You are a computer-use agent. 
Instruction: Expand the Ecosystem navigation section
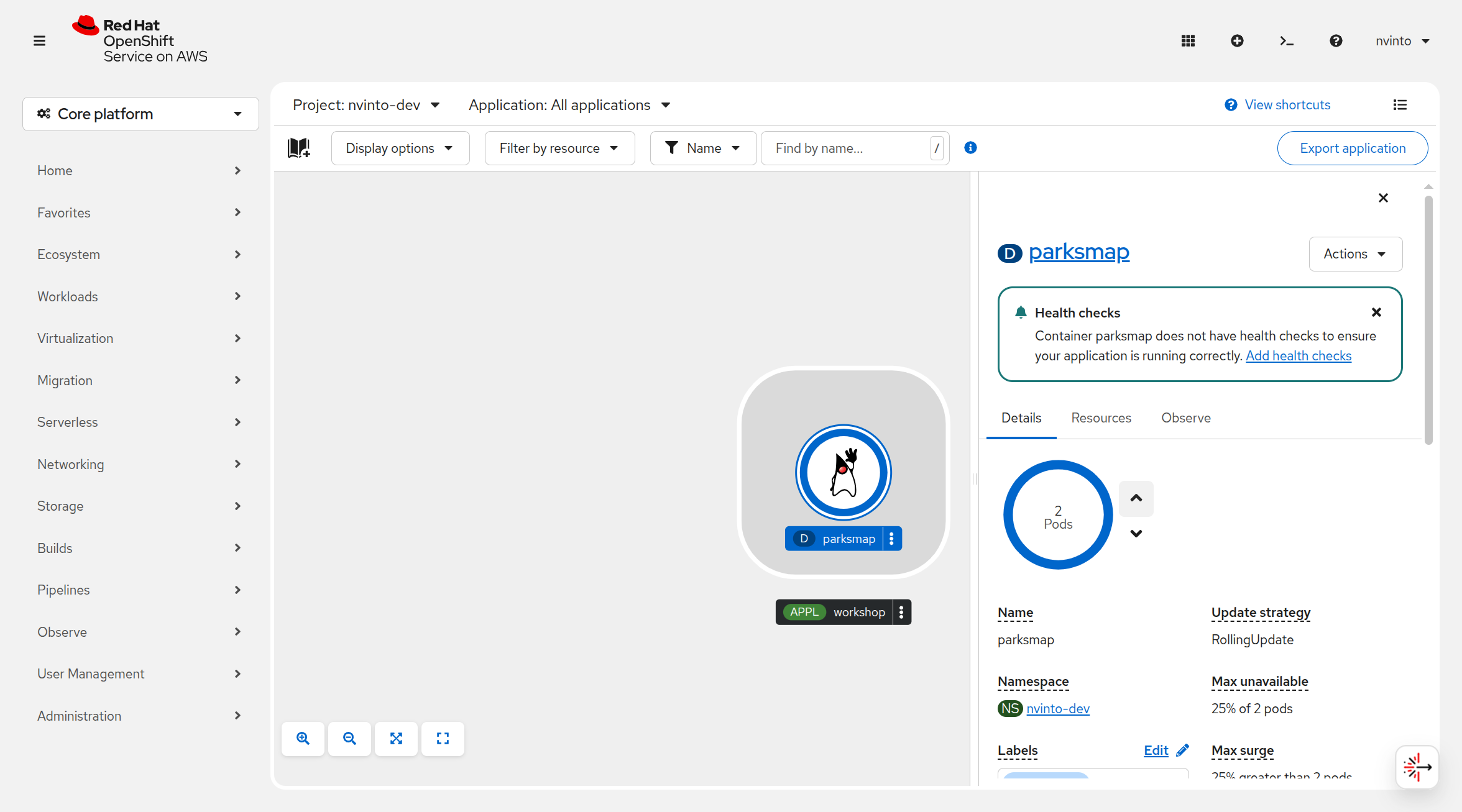(x=140, y=255)
